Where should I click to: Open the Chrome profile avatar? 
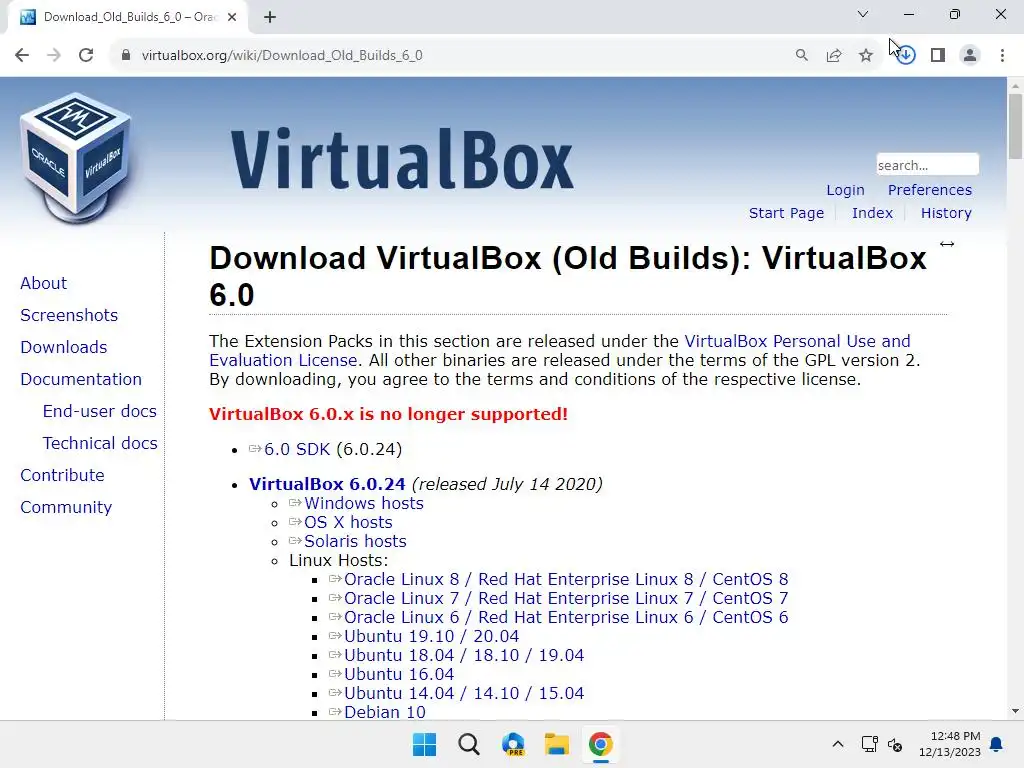pyautogui.click(x=970, y=56)
